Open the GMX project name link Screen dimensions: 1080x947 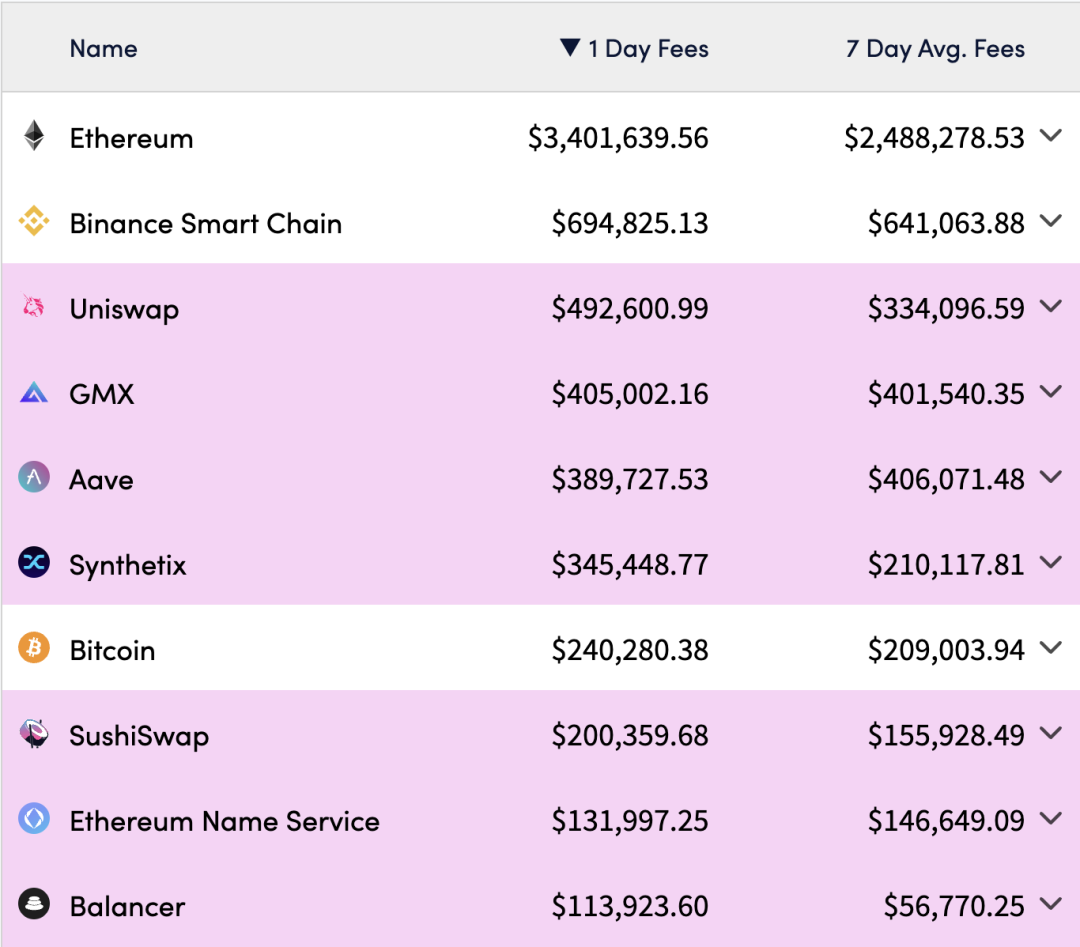pos(102,394)
